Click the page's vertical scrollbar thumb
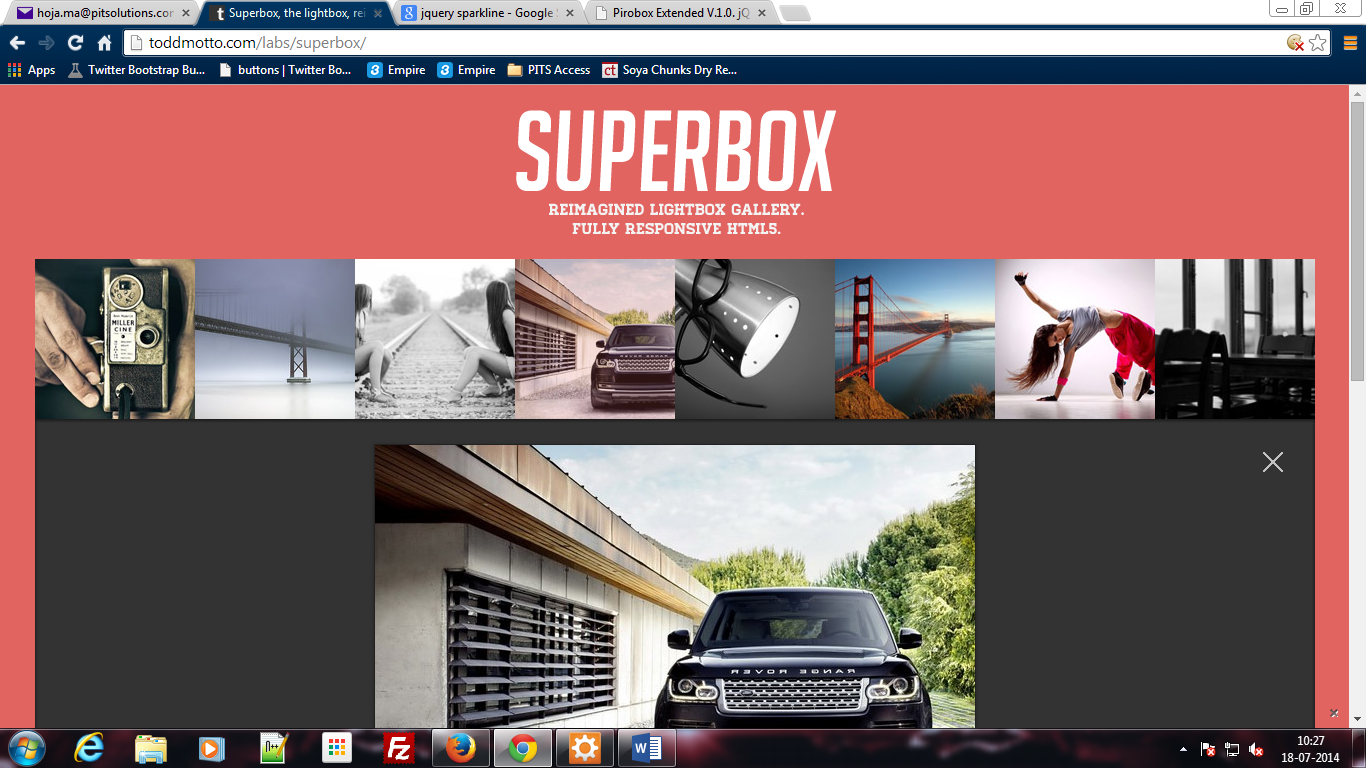The width and height of the screenshot is (1366, 768). [1357, 240]
